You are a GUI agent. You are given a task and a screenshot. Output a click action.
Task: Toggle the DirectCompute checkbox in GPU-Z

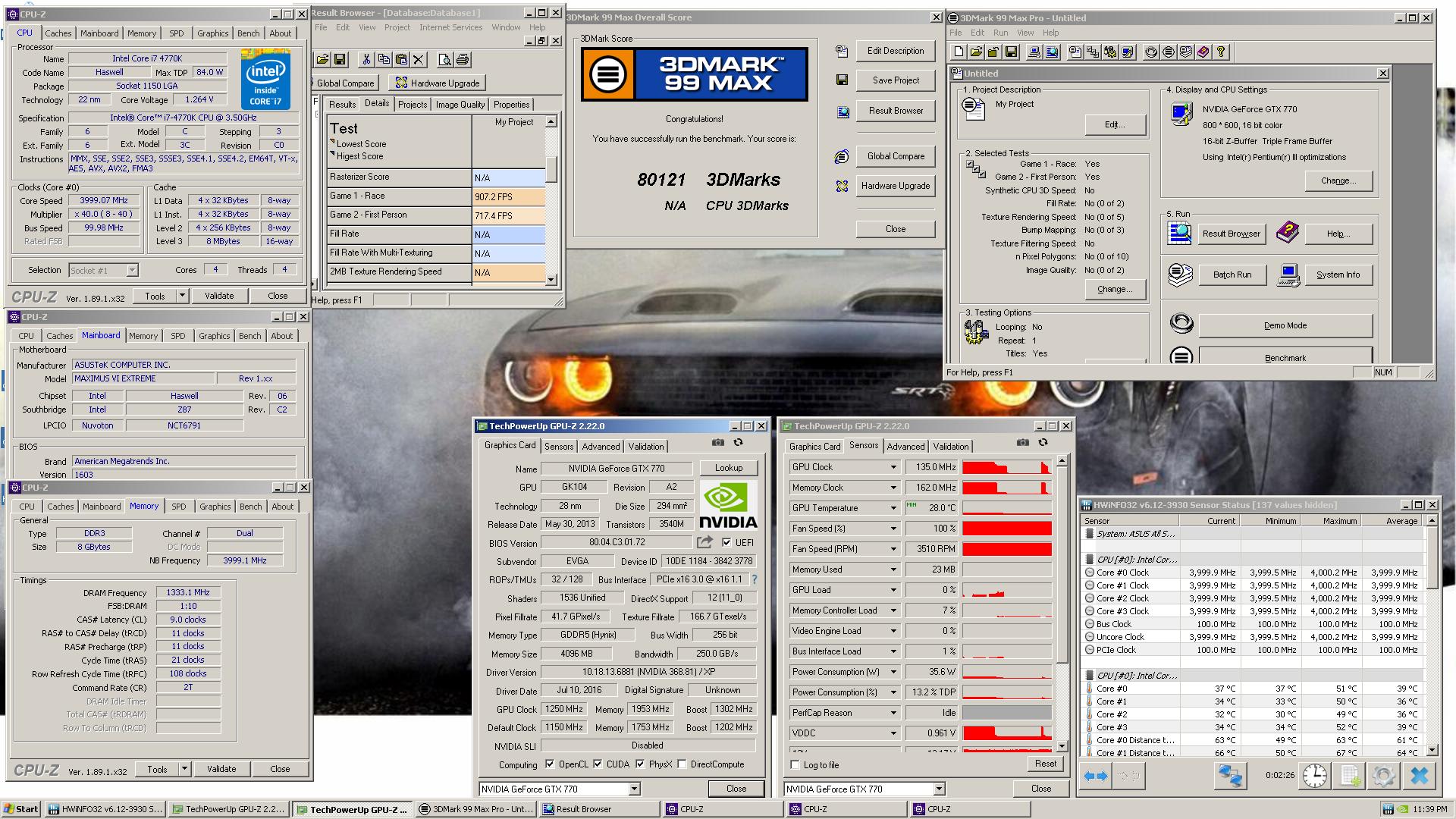[x=682, y=764]
